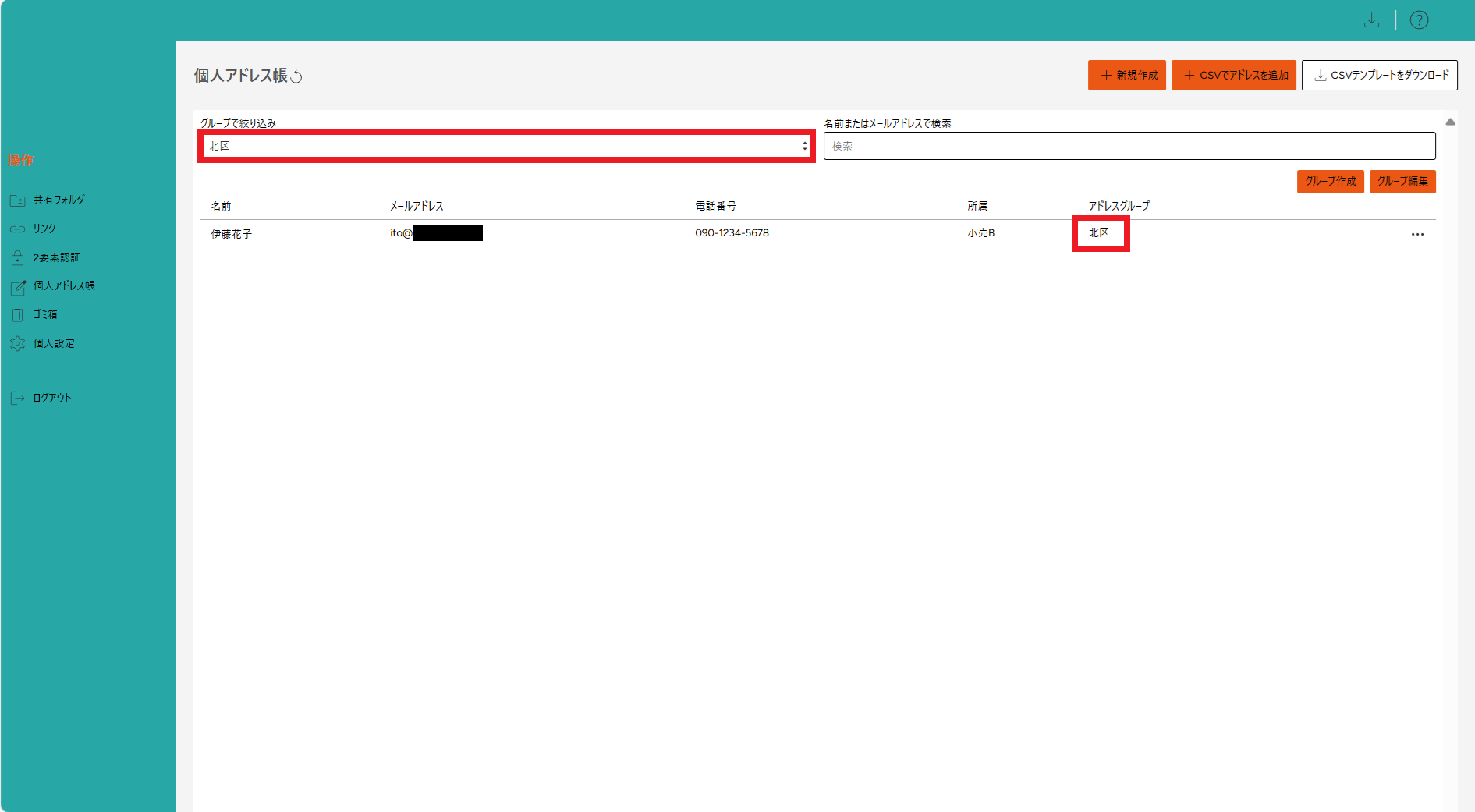
Task: Click the グループ作成 button
Action: coord(1331,181)
